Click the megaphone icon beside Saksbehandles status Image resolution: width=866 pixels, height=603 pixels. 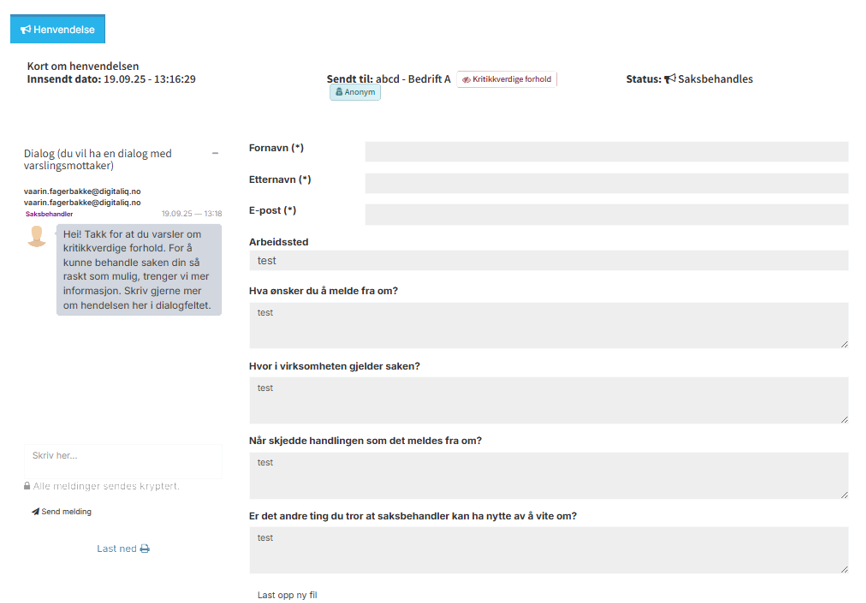click(x=670, y=79)
